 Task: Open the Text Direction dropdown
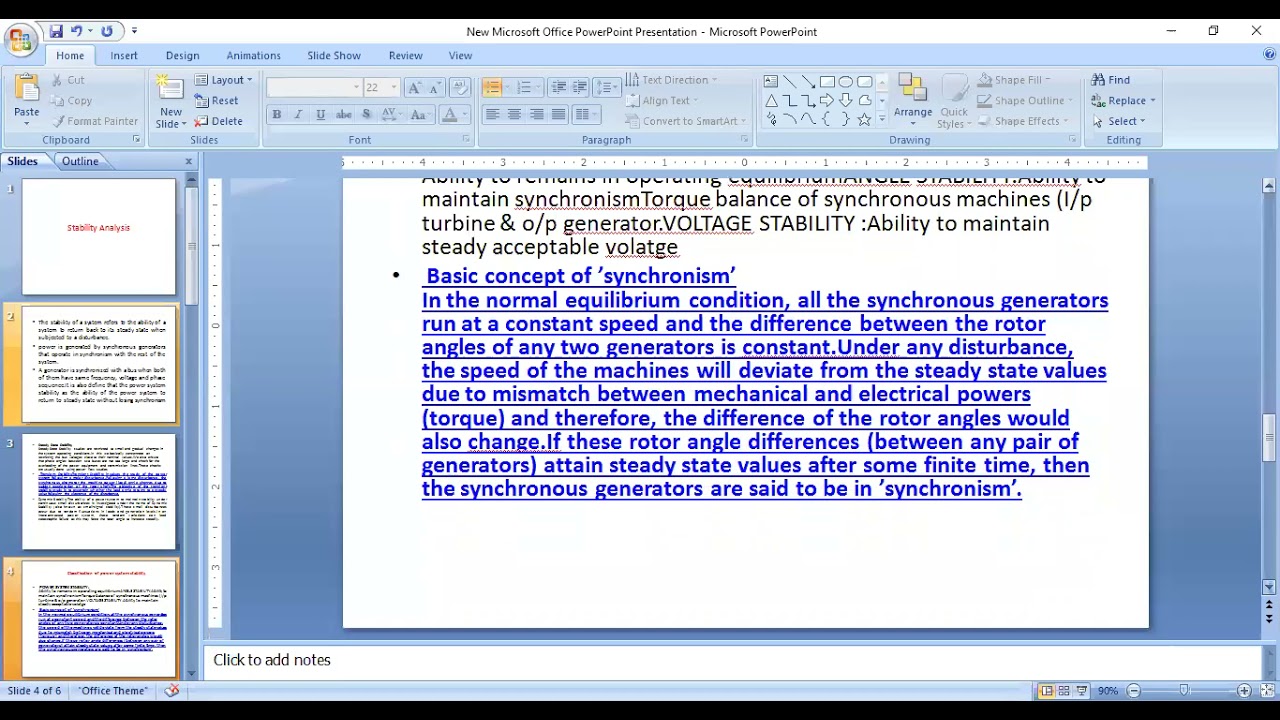pos(672,80)
